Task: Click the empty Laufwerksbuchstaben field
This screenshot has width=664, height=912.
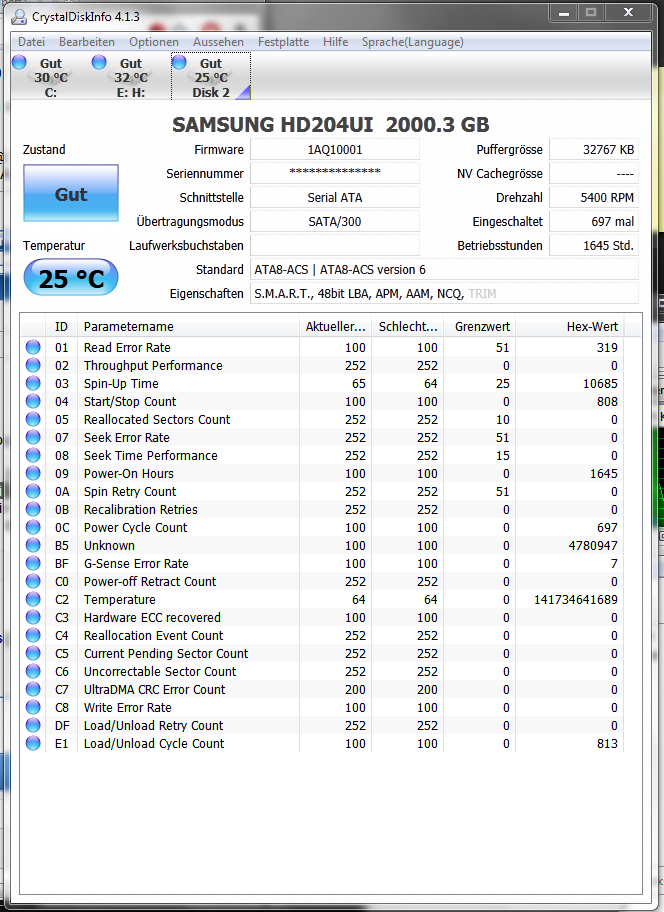Action: (335, 245)
